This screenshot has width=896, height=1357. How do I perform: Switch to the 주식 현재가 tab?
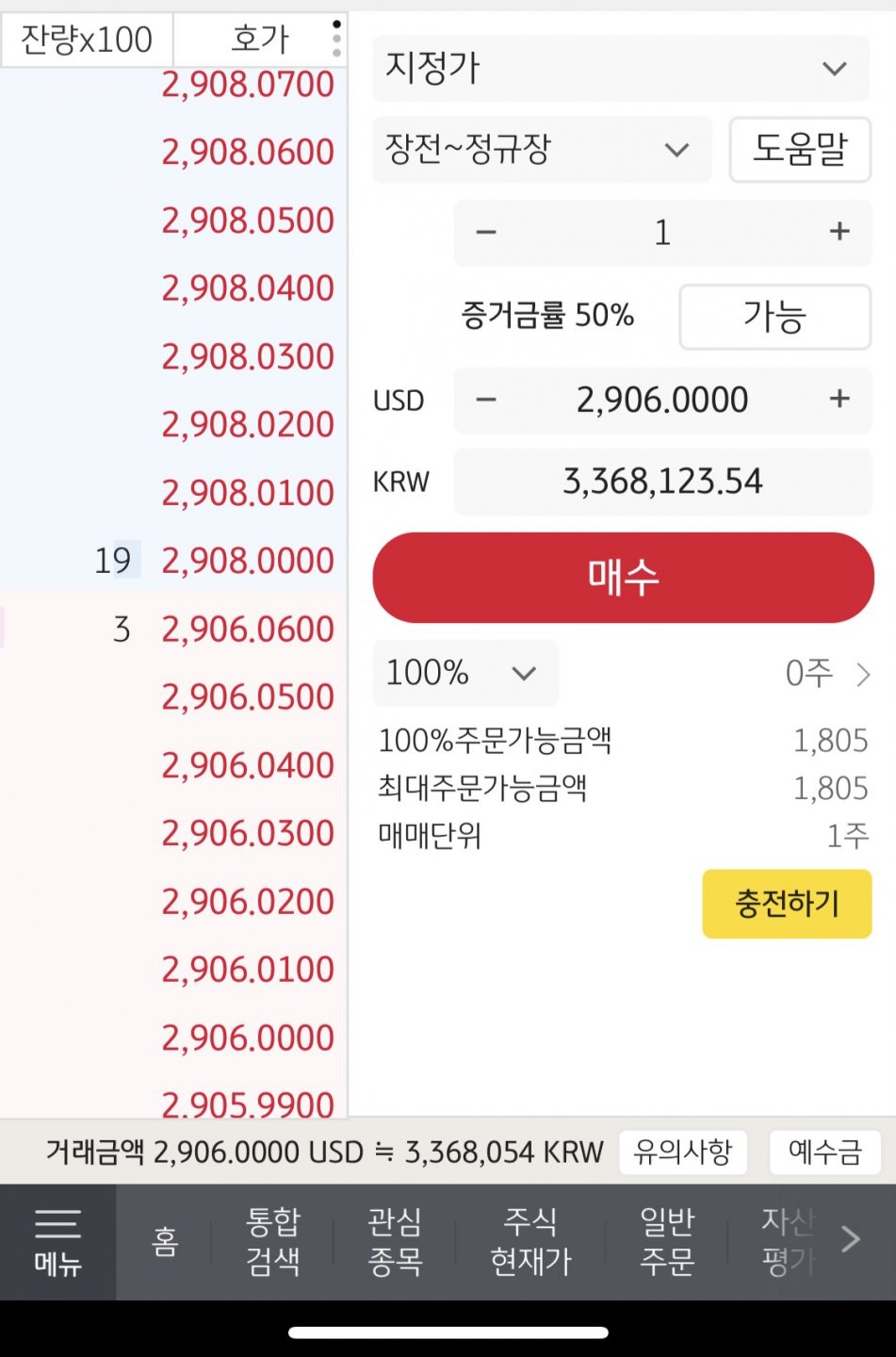click(x=530, y=1242)
